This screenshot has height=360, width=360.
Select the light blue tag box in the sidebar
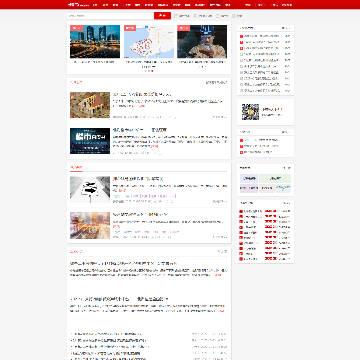[283, 188]
